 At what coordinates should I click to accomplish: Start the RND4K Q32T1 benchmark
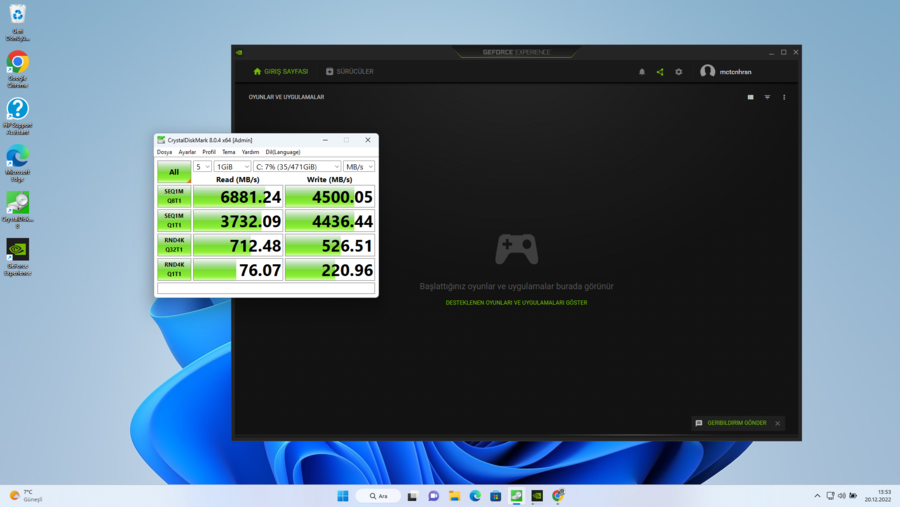point(174,245)
